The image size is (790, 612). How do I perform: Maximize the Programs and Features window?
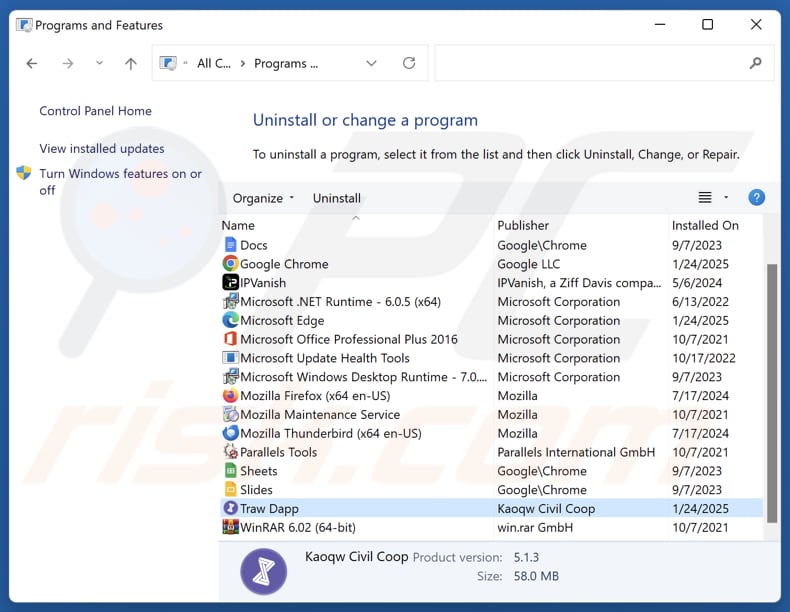click(707, 24)
